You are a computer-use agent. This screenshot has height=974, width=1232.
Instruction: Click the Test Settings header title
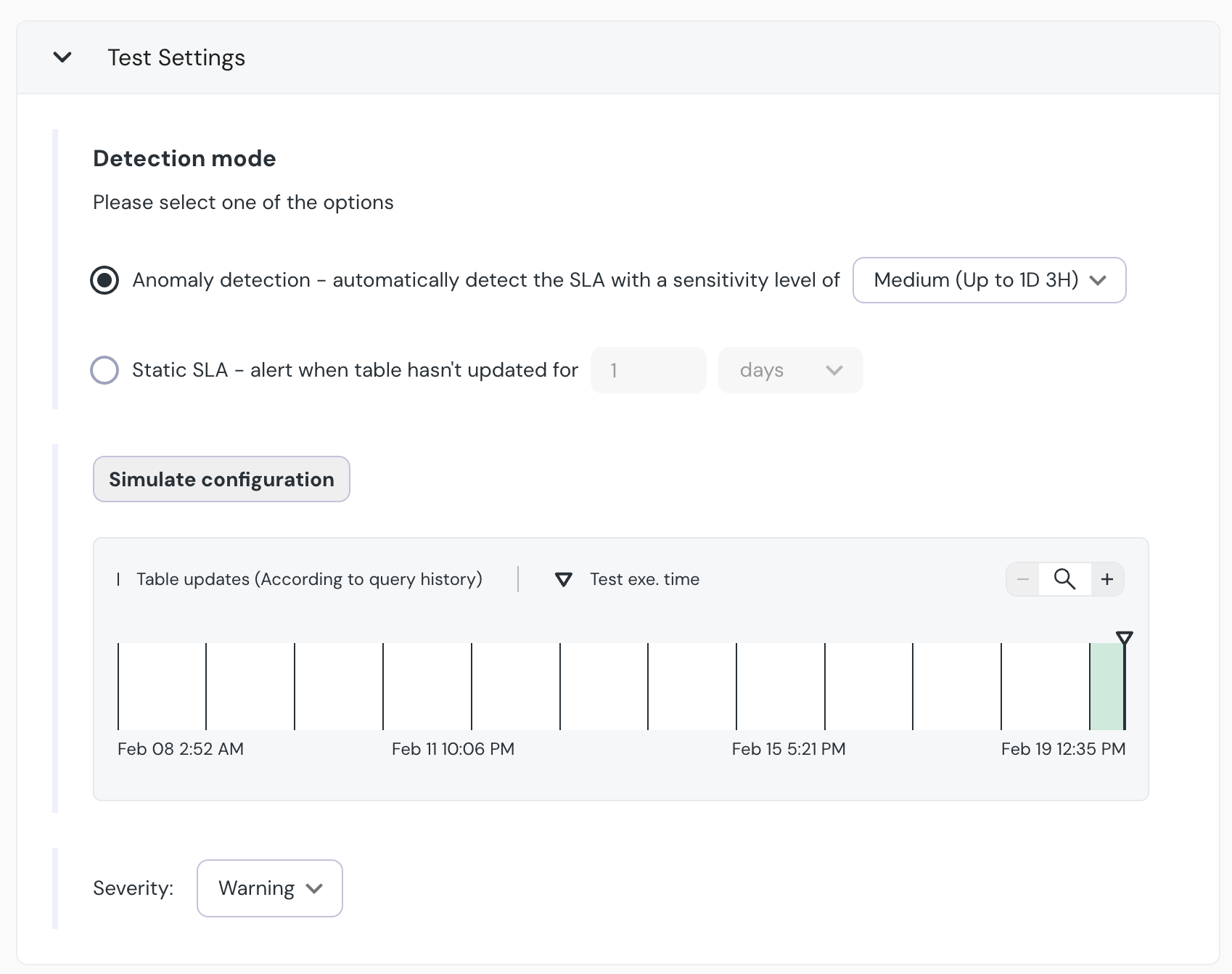click(176, 58)
